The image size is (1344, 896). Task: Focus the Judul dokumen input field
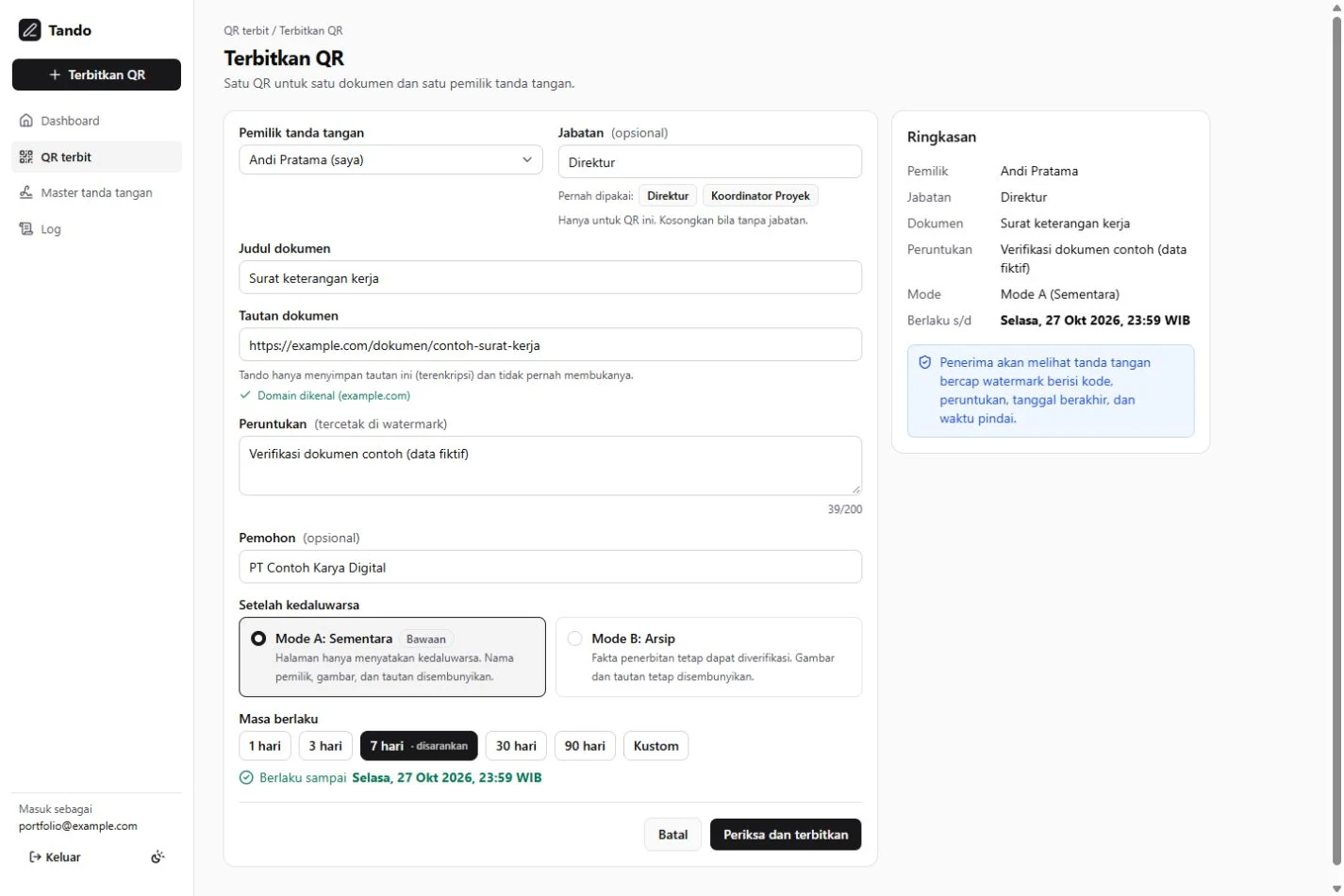[550, 278]
